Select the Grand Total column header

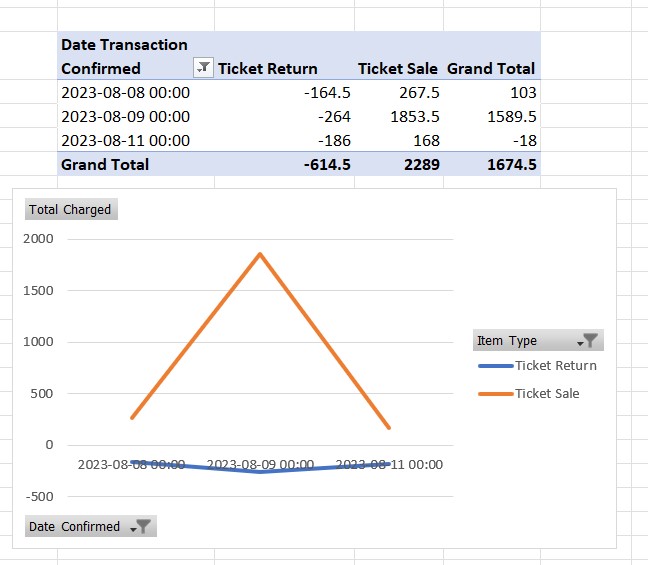point(491,69)
